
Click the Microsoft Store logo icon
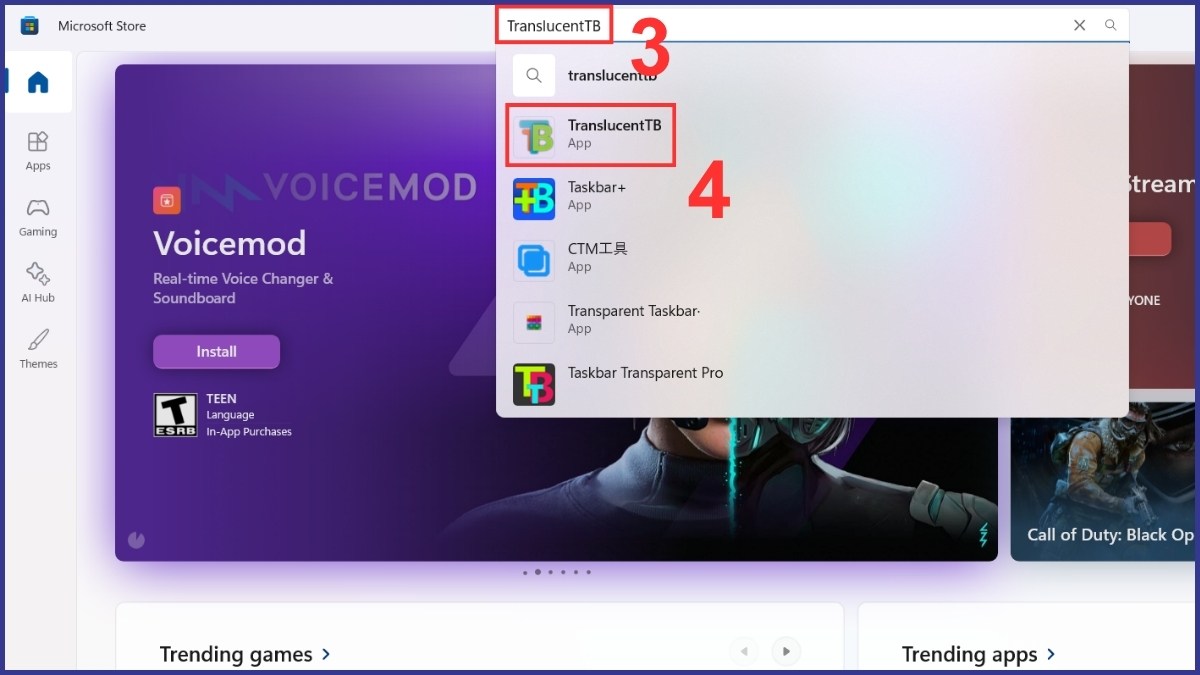pos(30,26)
